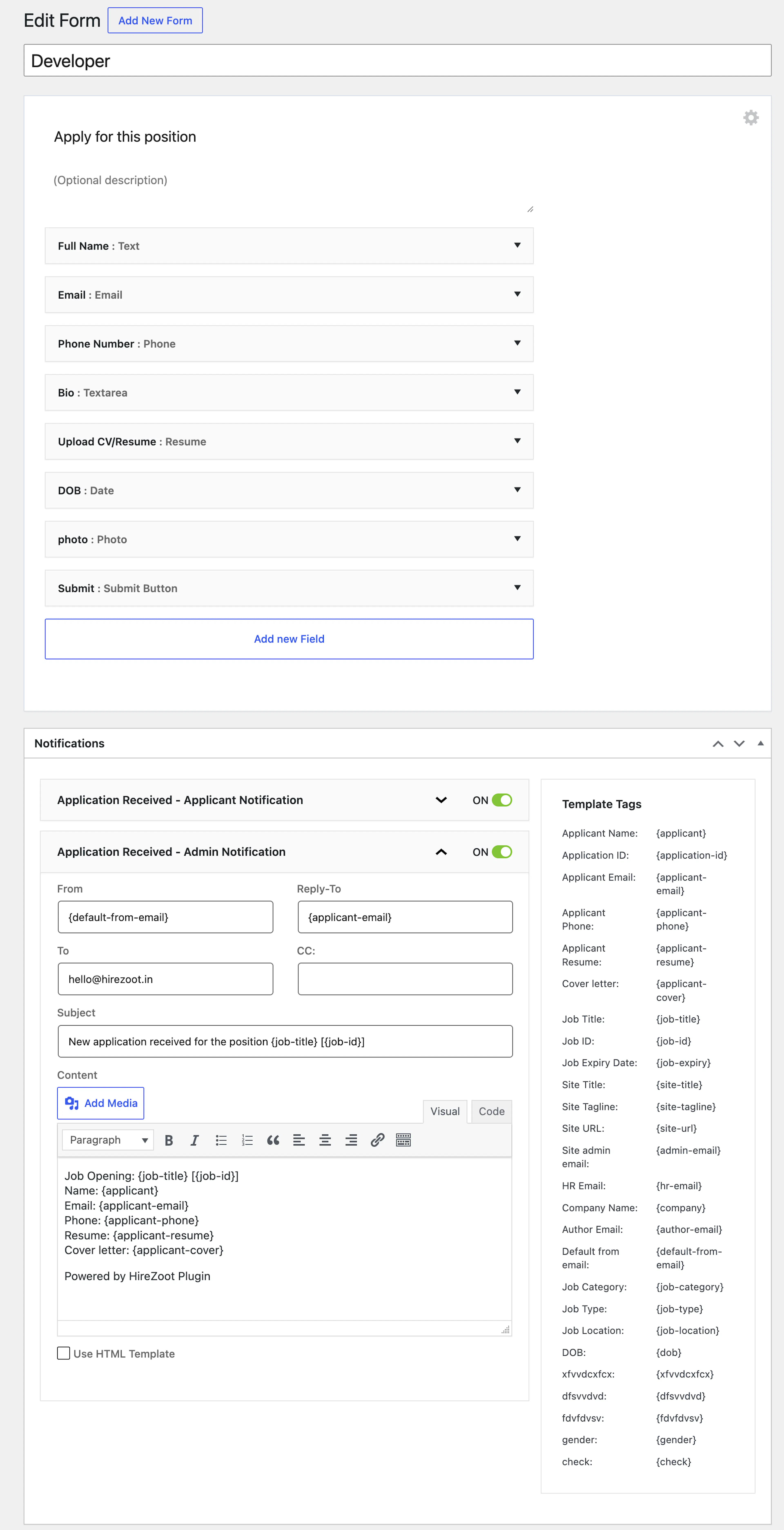The image size is (784, 1530).
Task: Click the Add New Form button
Action: pos(155,20)
